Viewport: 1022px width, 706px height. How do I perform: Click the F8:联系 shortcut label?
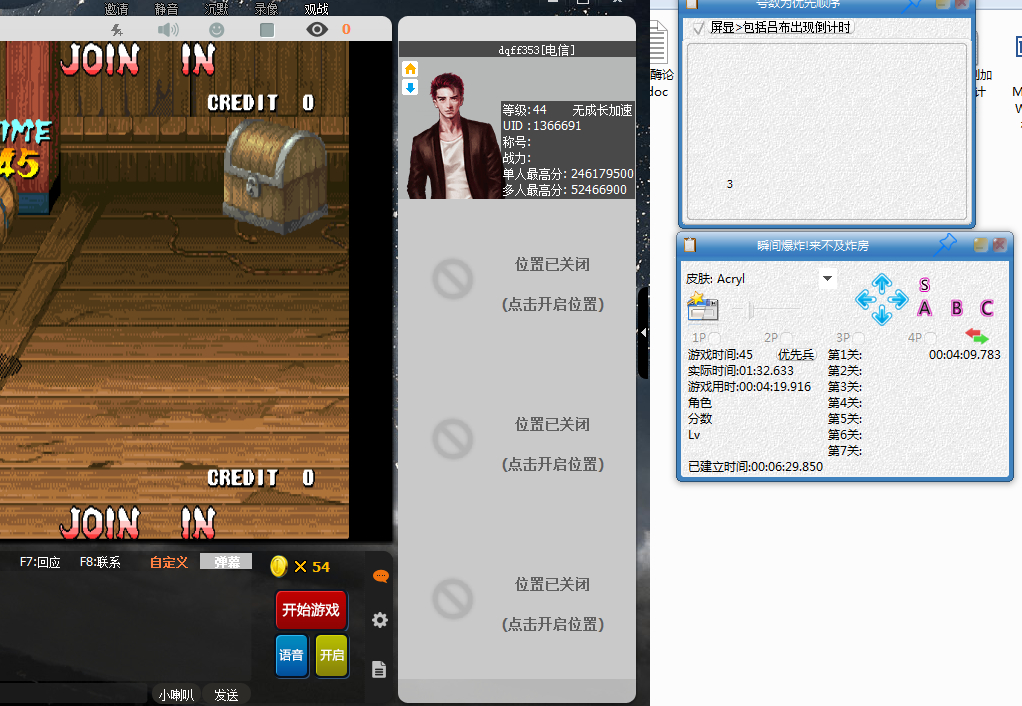[x=100, y=562]
